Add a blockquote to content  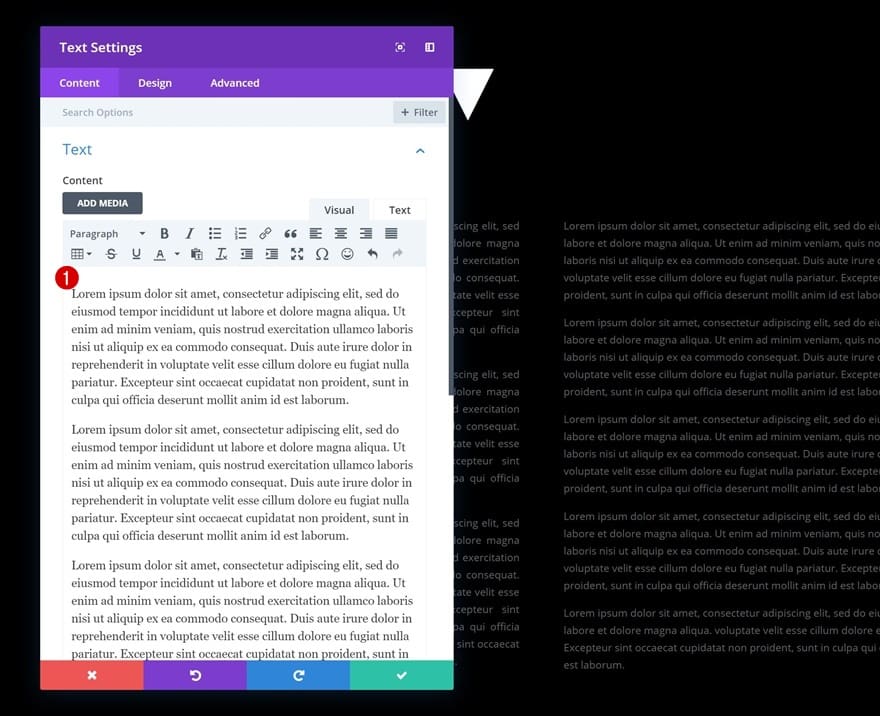click(290, 233)
